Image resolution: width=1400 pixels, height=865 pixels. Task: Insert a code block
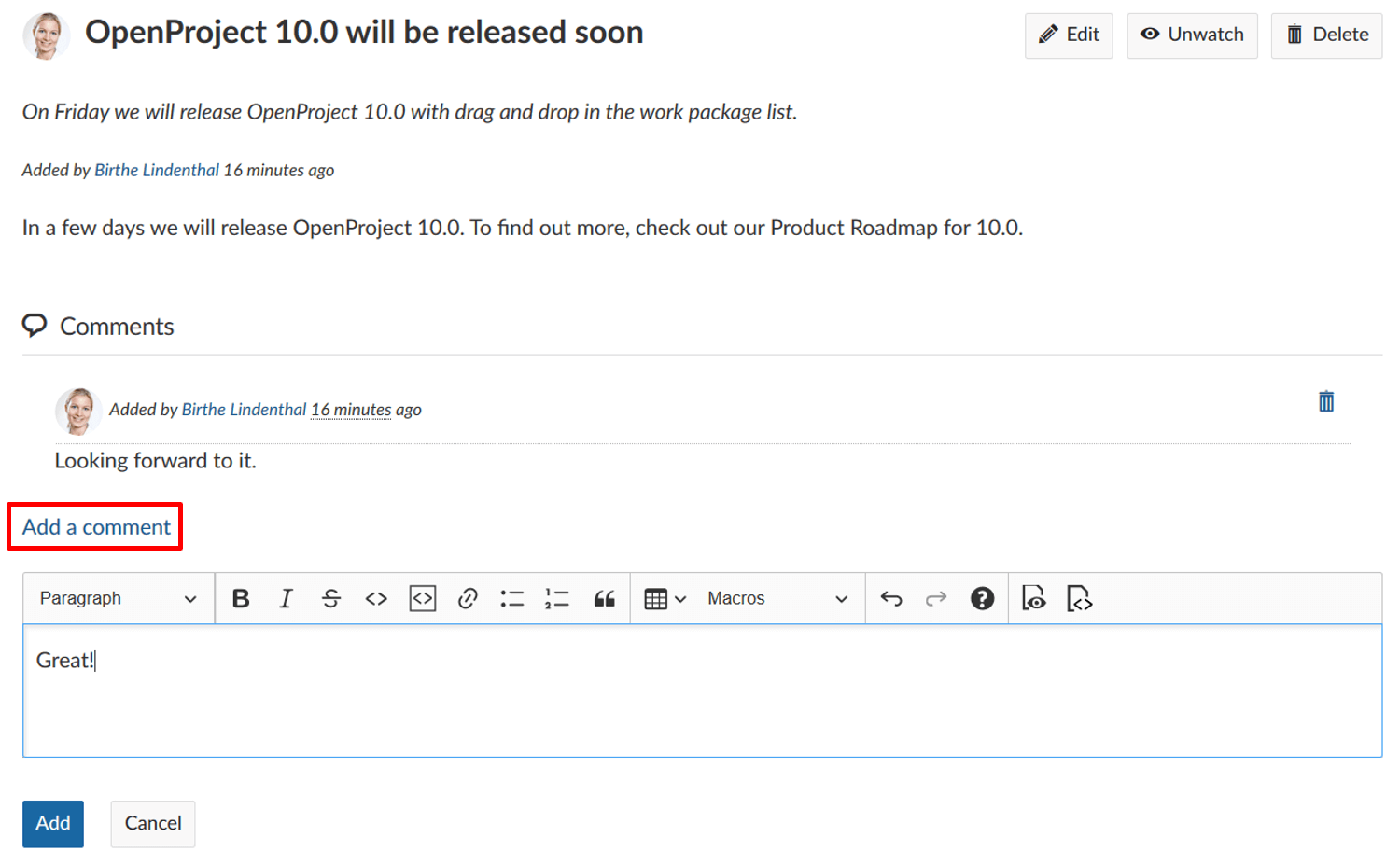pyautogui.click(x=423, y=599)
